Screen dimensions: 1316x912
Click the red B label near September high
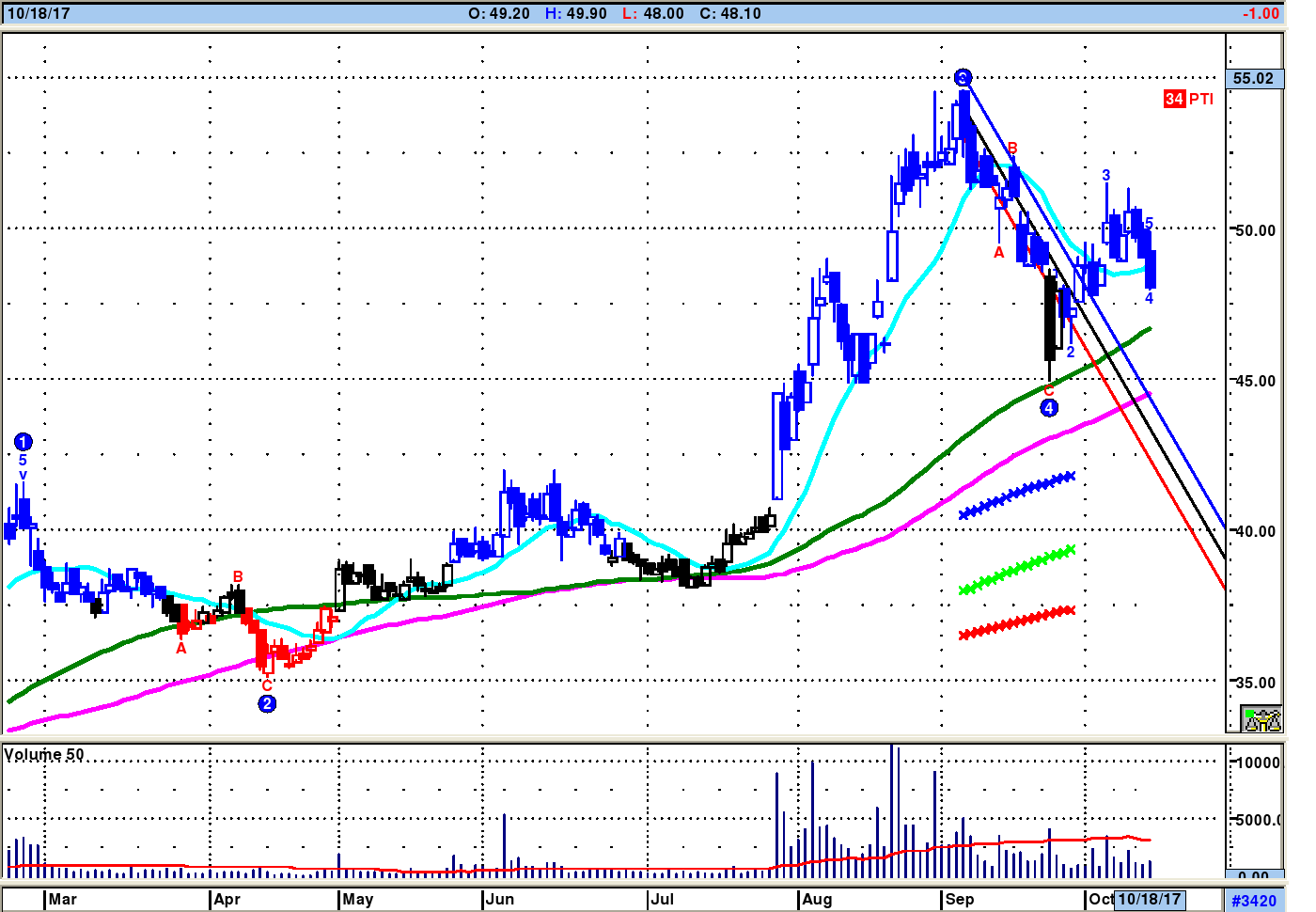1012,149
